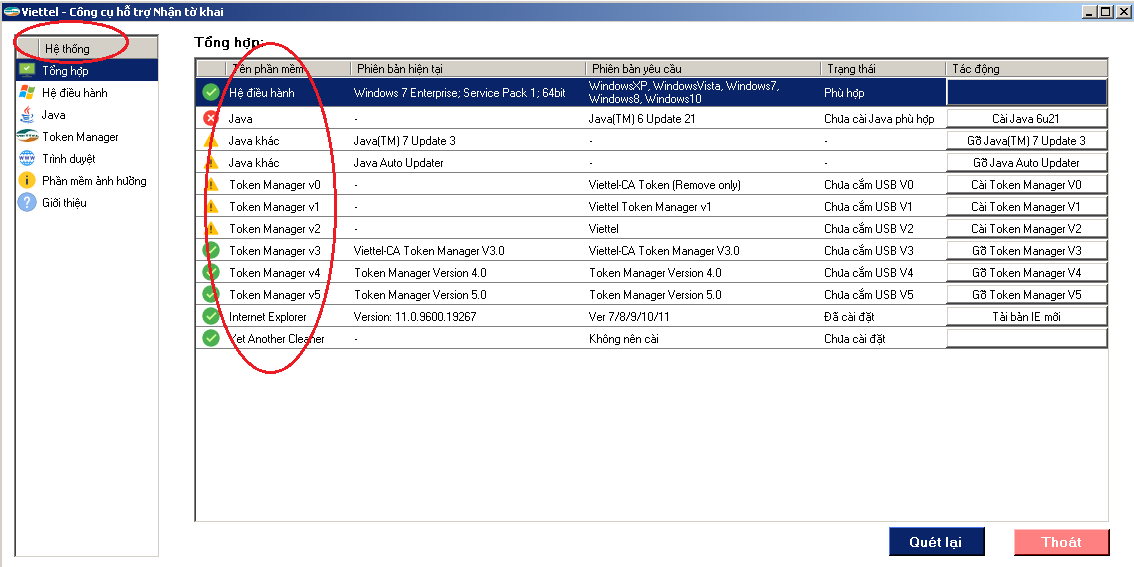Viewport: 1134px width, 567px height.
Task: Click the Java(TM) 6 Update 21 cell
Action: [x=642, y=119]
